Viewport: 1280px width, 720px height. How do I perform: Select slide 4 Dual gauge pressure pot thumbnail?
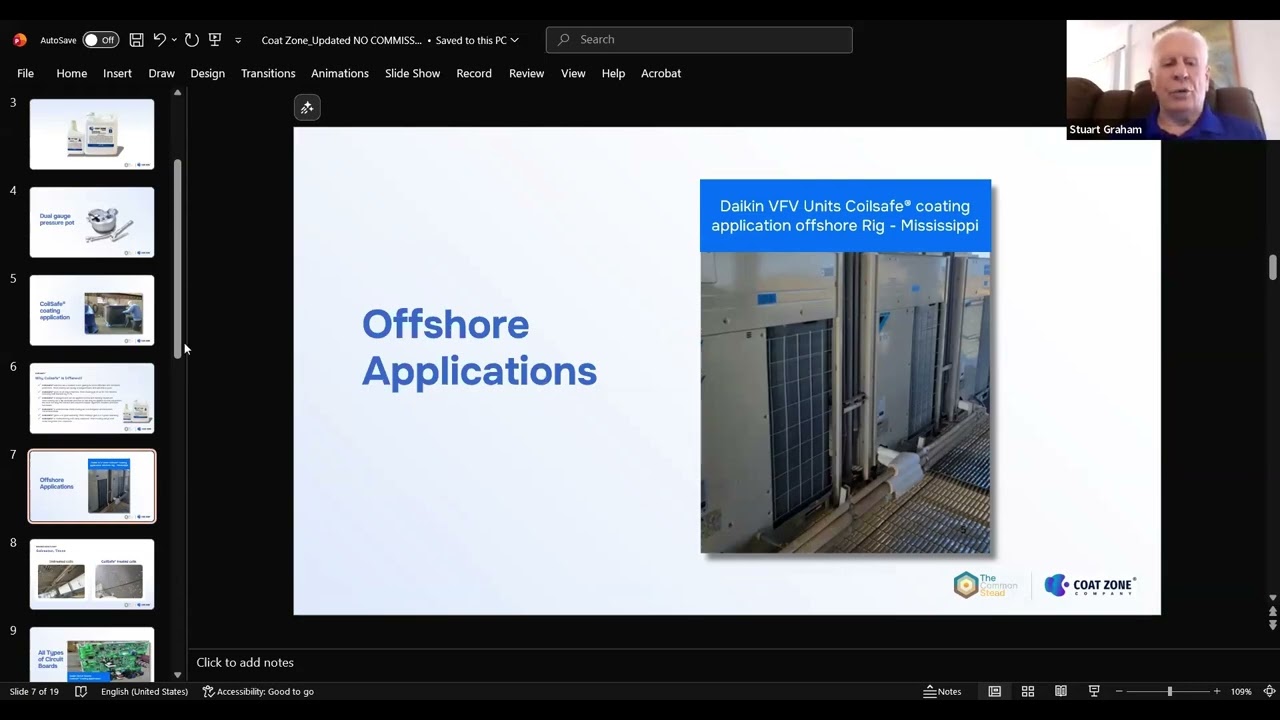[x=92, y=222]
